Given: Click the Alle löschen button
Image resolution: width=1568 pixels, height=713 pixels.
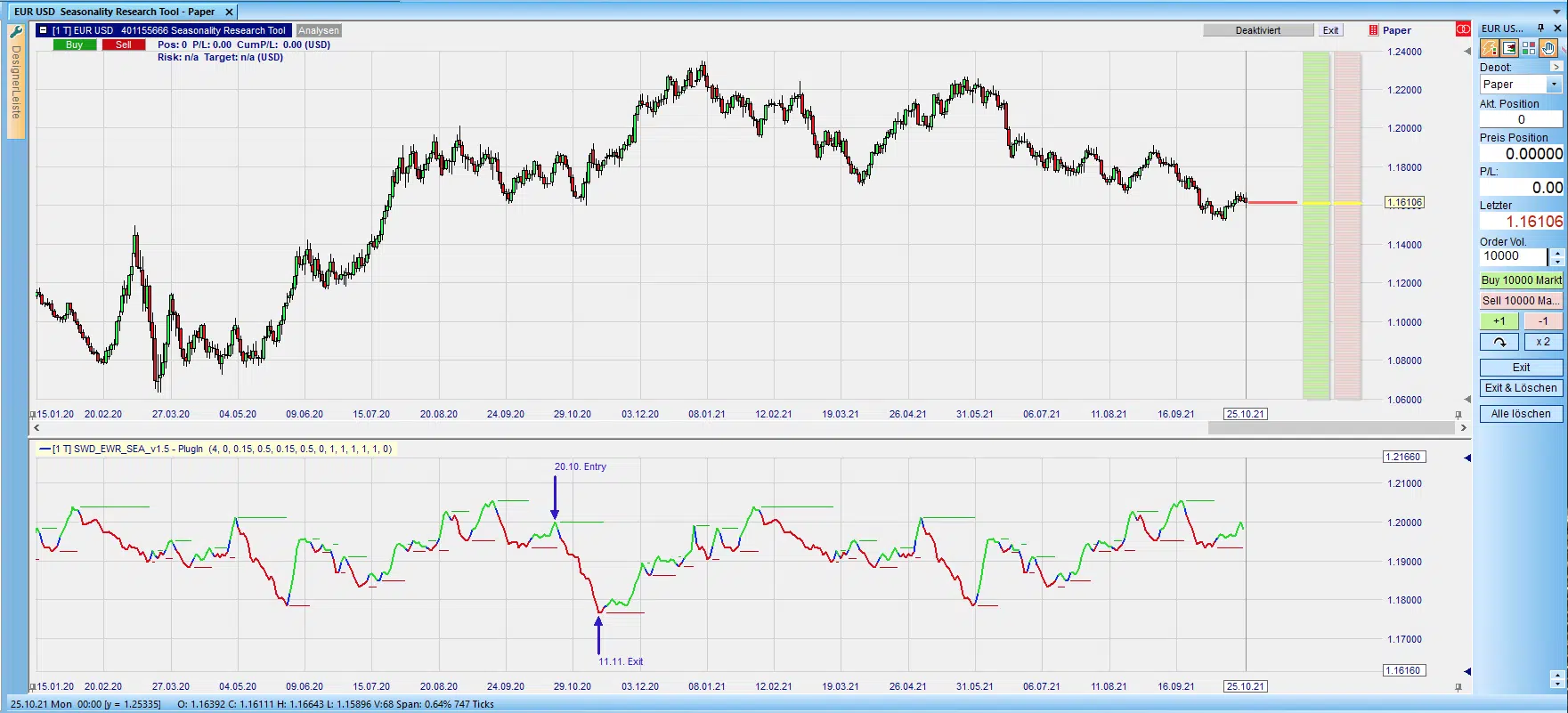Looking at the screenshot, I should [1521, 414].
